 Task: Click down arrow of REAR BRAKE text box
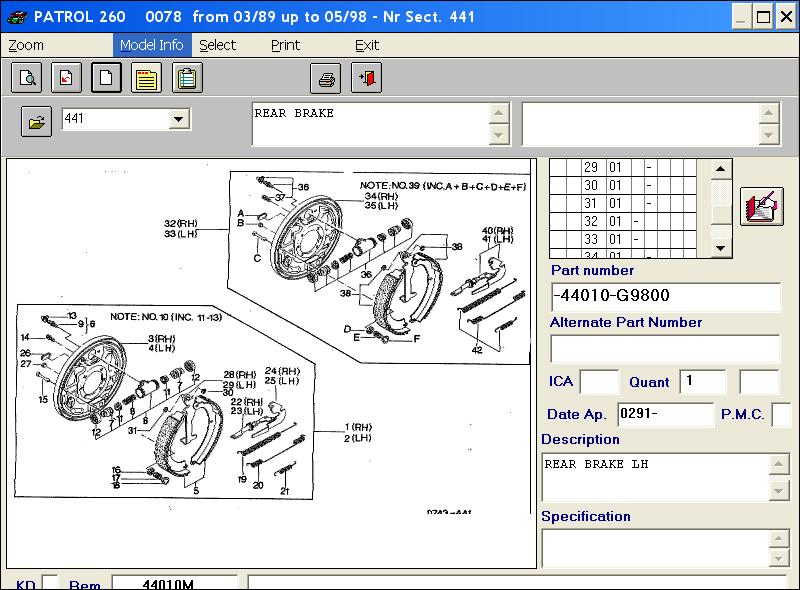tap(499, 135)
